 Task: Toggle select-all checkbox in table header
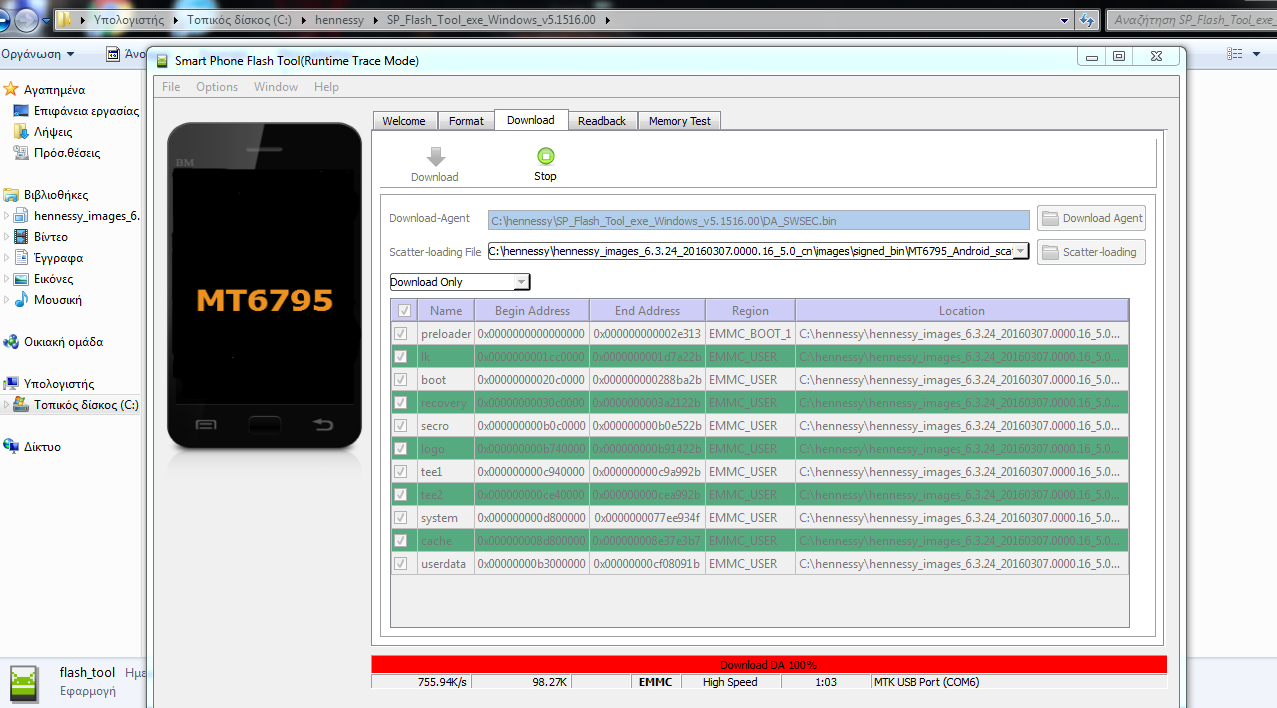(403, 311)
